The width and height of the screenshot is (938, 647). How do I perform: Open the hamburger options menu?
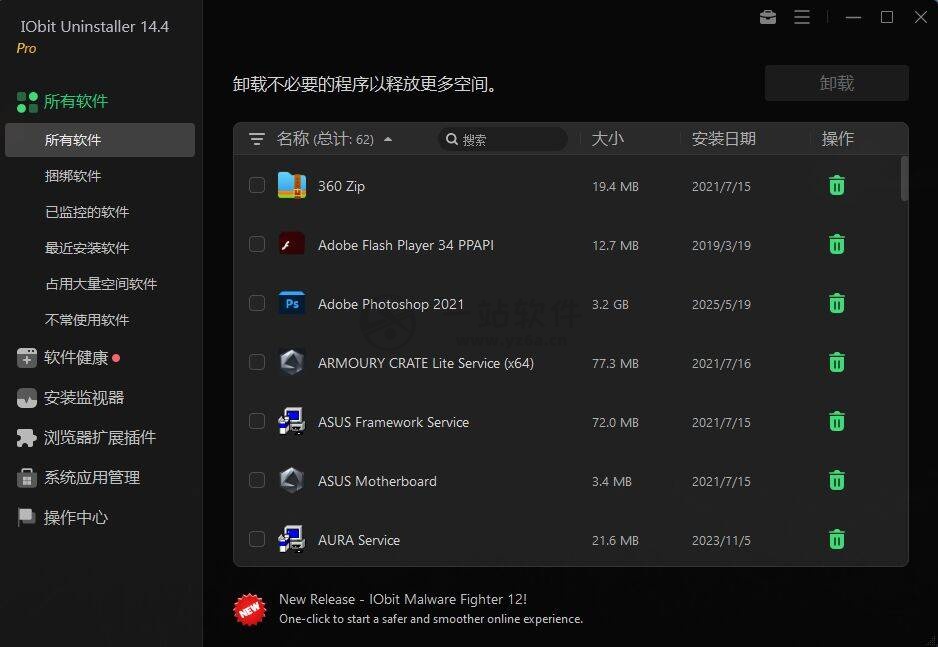click(802, 17)
